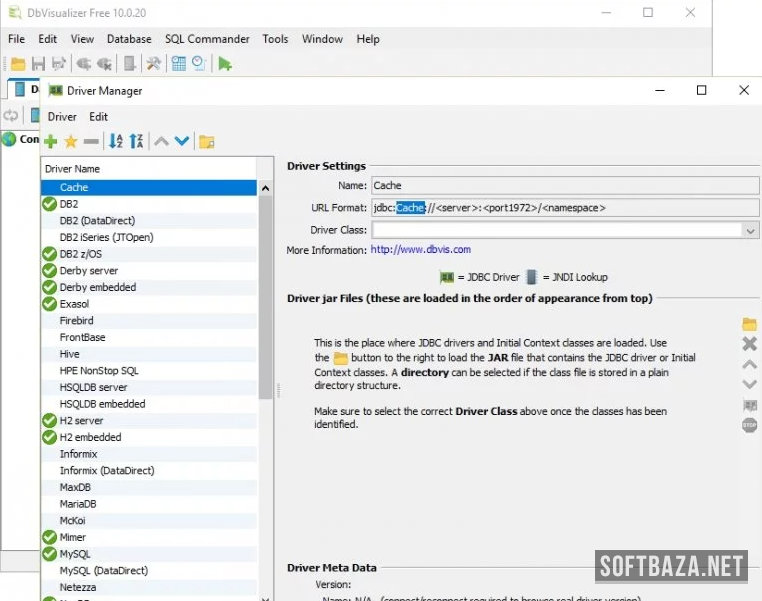Click green run arrow in main toolbar
This screenshot has height=601, width=762.
pyautogui.click(x=225, y=64)
